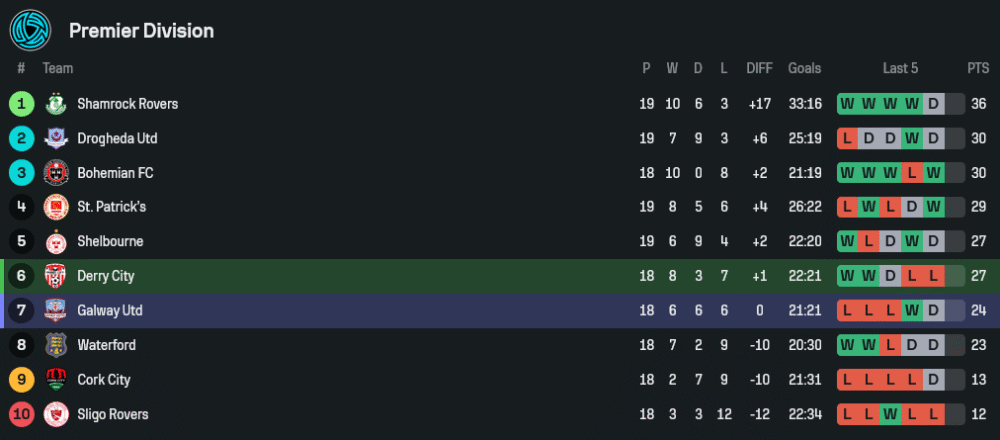Sort table by the Goals column header
1000x440 pixels.
804,68
